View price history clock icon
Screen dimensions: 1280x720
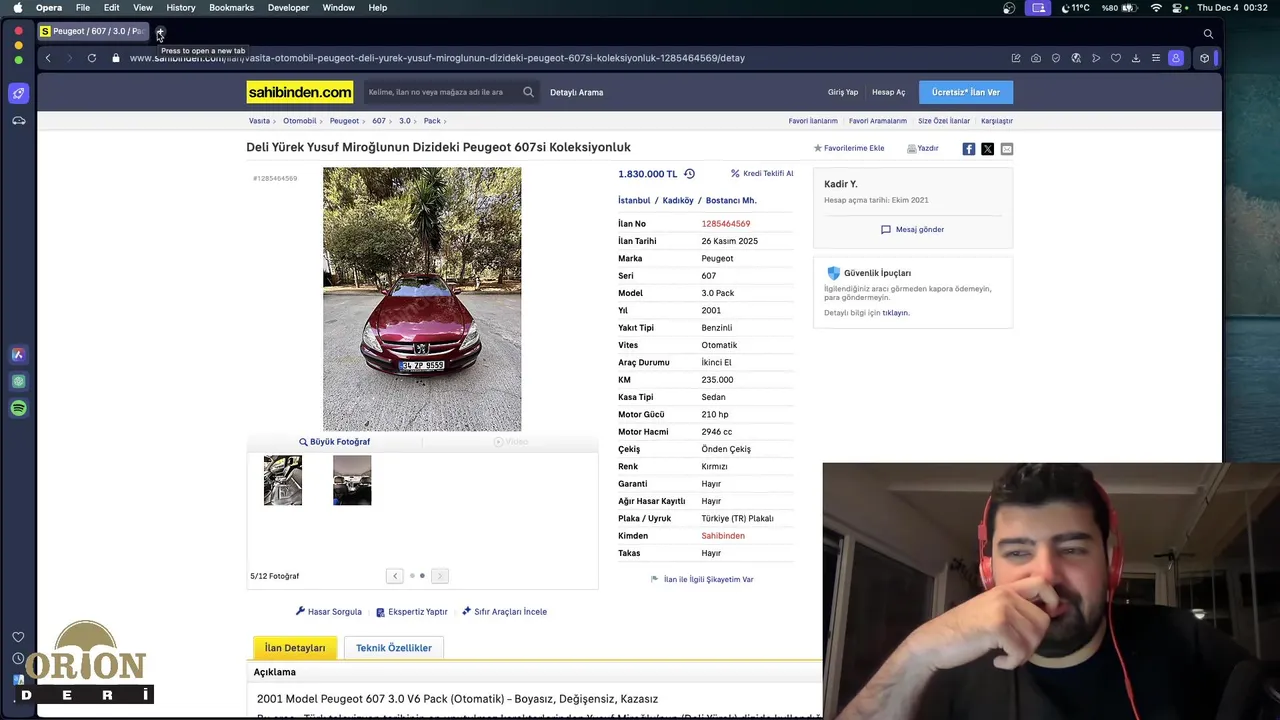(x=689, y=174)
